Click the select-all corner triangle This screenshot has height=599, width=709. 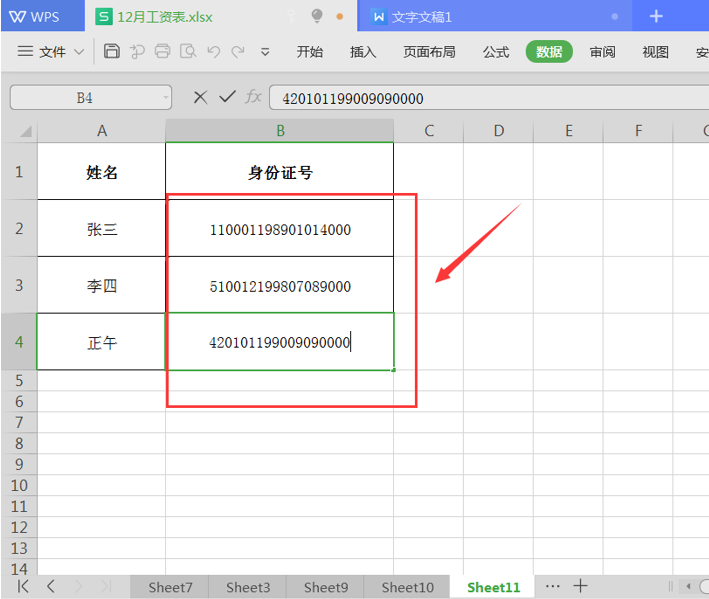click(x=25, y=131)
